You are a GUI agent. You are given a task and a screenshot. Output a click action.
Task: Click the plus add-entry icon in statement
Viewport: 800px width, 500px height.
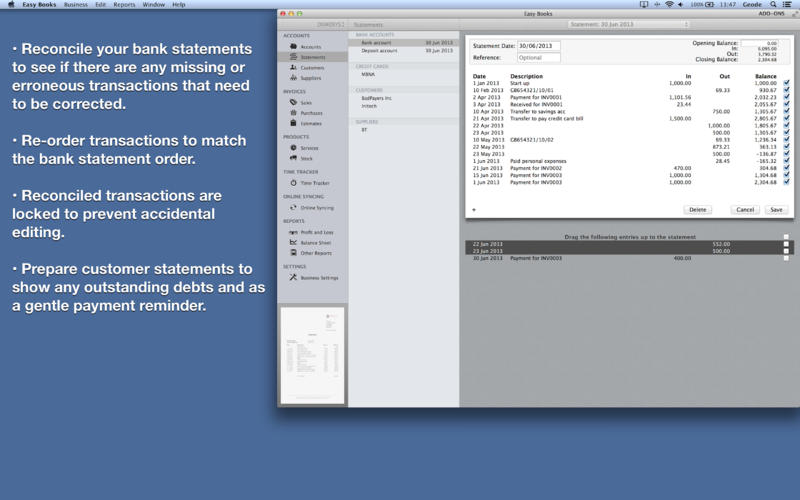[x=474, y=210]
